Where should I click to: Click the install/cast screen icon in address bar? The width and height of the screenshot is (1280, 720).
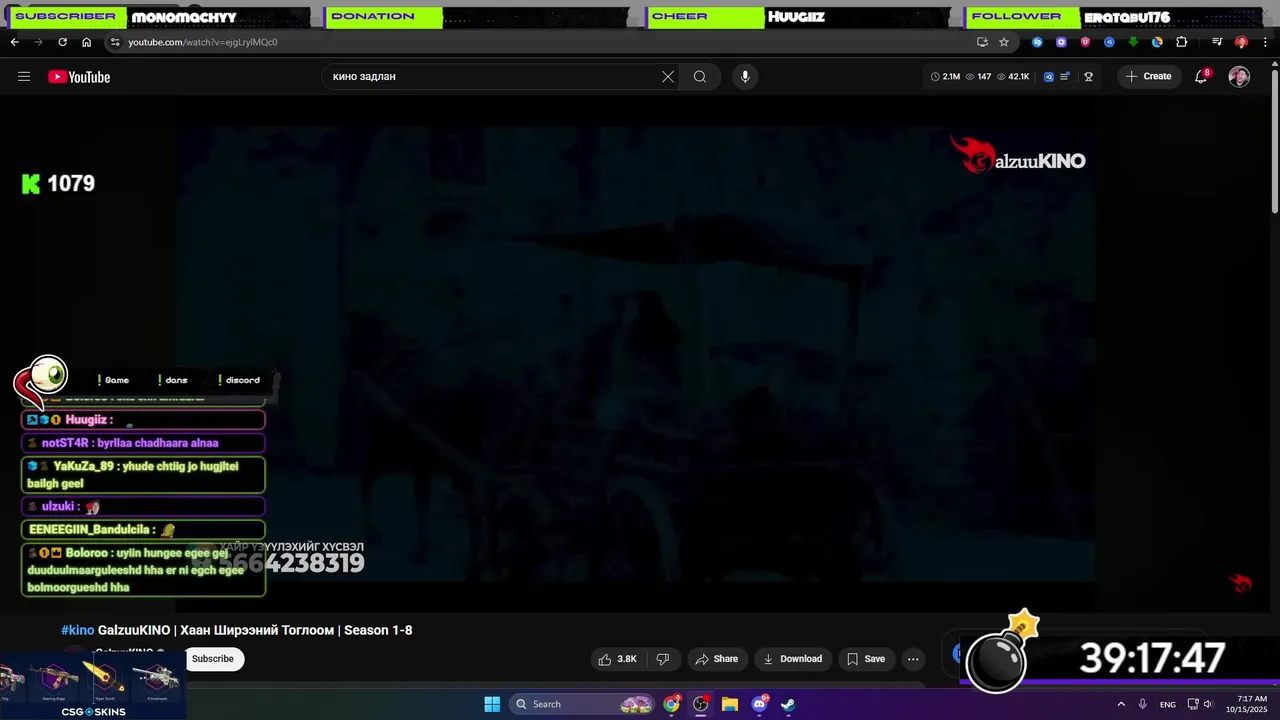[982, 42]
